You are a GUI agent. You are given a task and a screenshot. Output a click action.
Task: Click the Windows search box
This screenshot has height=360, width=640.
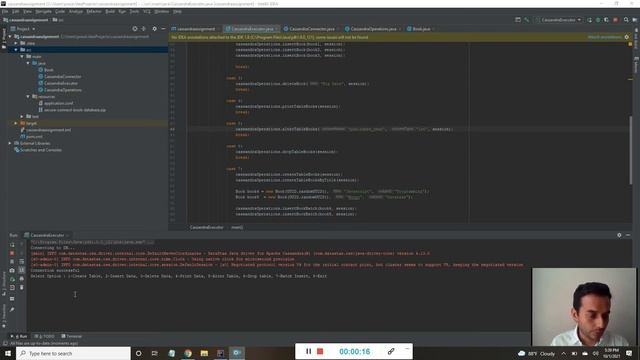tap(73, 353)
